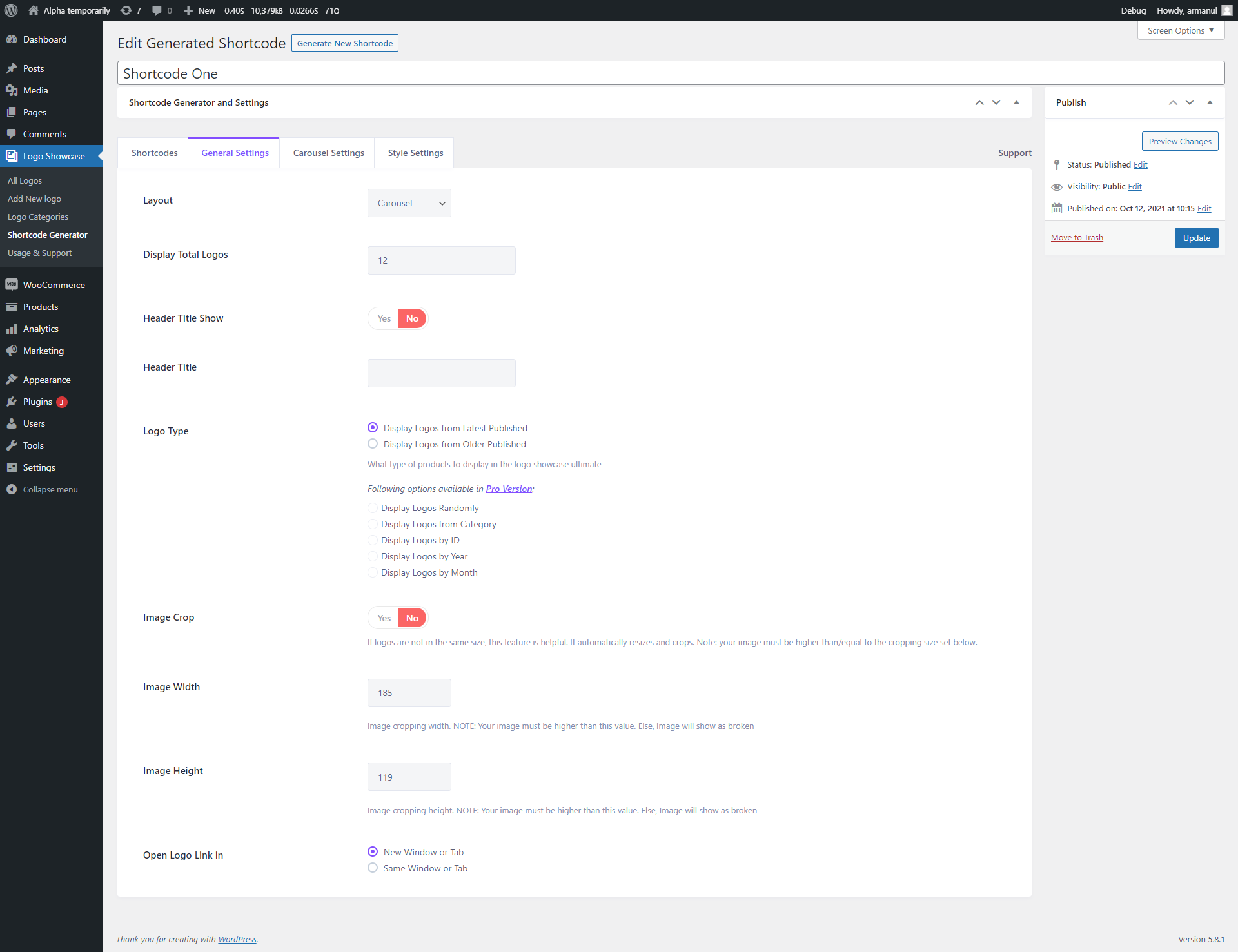Click the Dashboard sidebar icon
Screen dimensions: 1238x952
(12, 39)
